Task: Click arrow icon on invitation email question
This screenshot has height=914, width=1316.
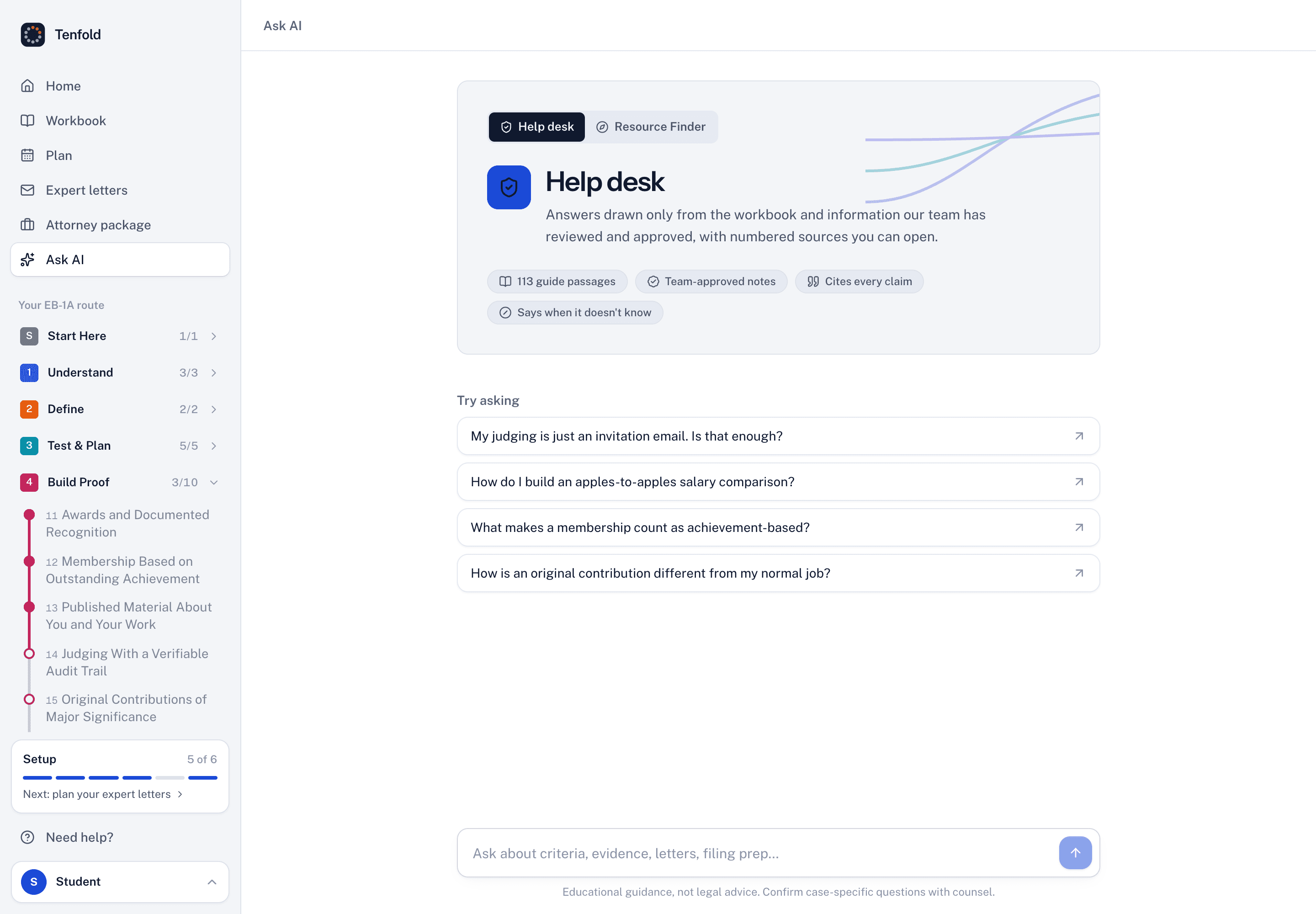Action: pos(1079,436)
